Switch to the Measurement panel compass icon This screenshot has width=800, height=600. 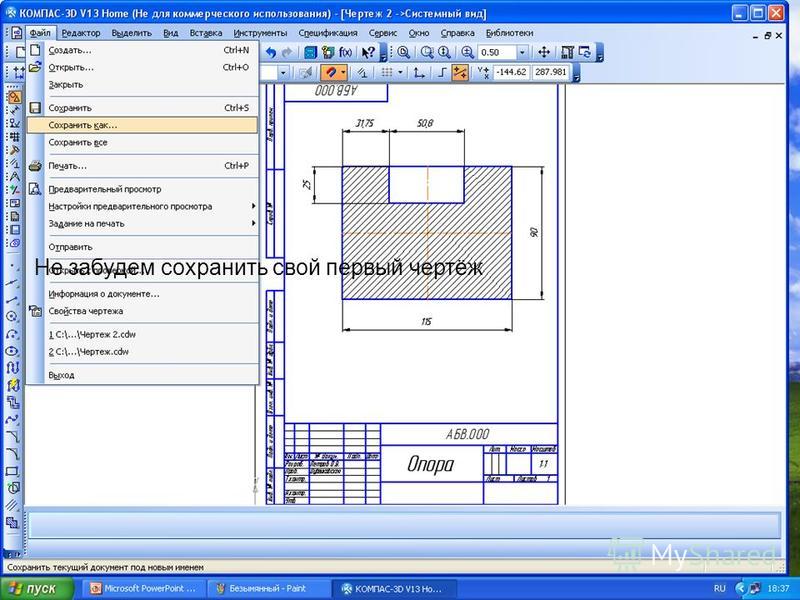[14, 177]
